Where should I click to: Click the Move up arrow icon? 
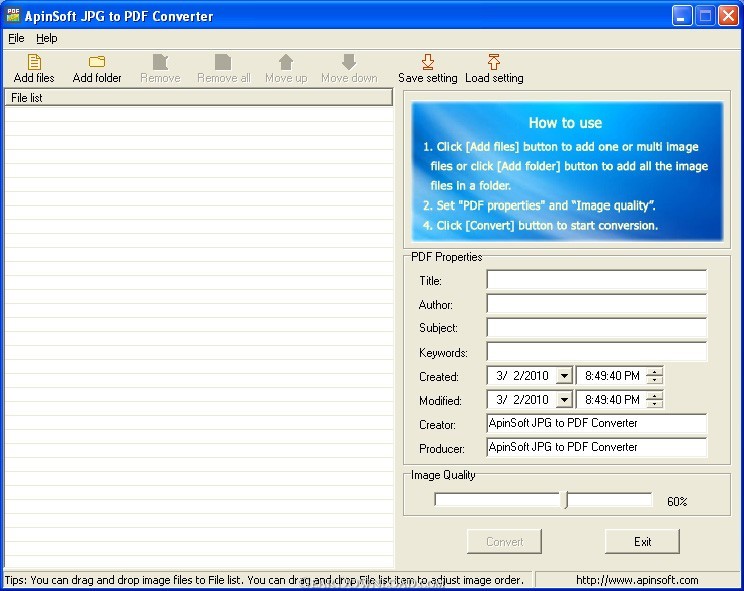(286, 62)
